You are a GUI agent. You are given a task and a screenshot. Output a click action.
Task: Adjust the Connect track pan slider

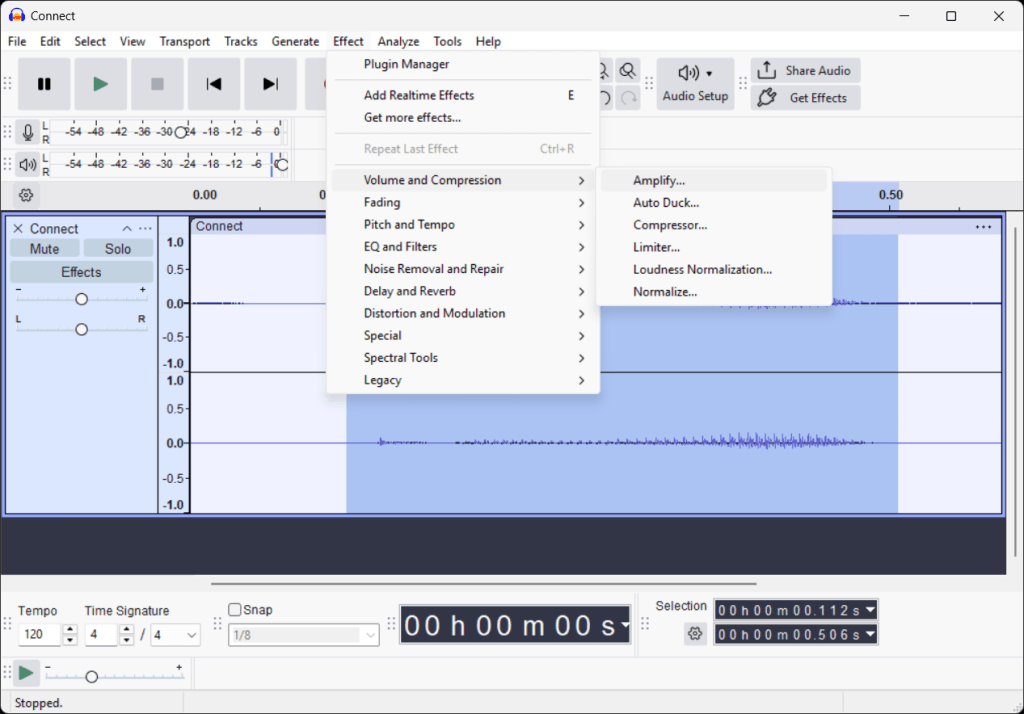coord(82,329)
